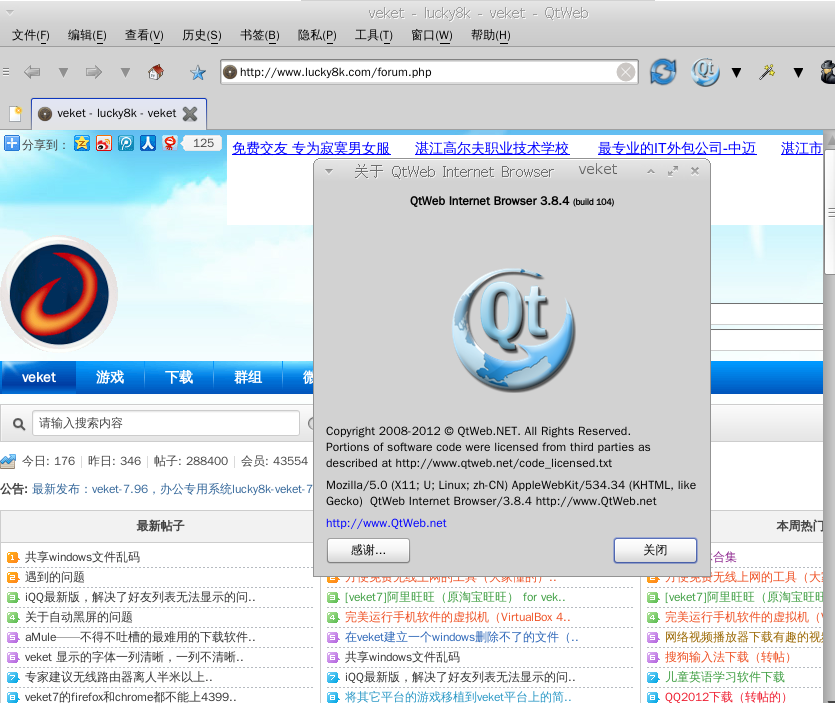Share via the Tencent Weibo icon
The image size is (835, 703).
click(x=126, y=143)
